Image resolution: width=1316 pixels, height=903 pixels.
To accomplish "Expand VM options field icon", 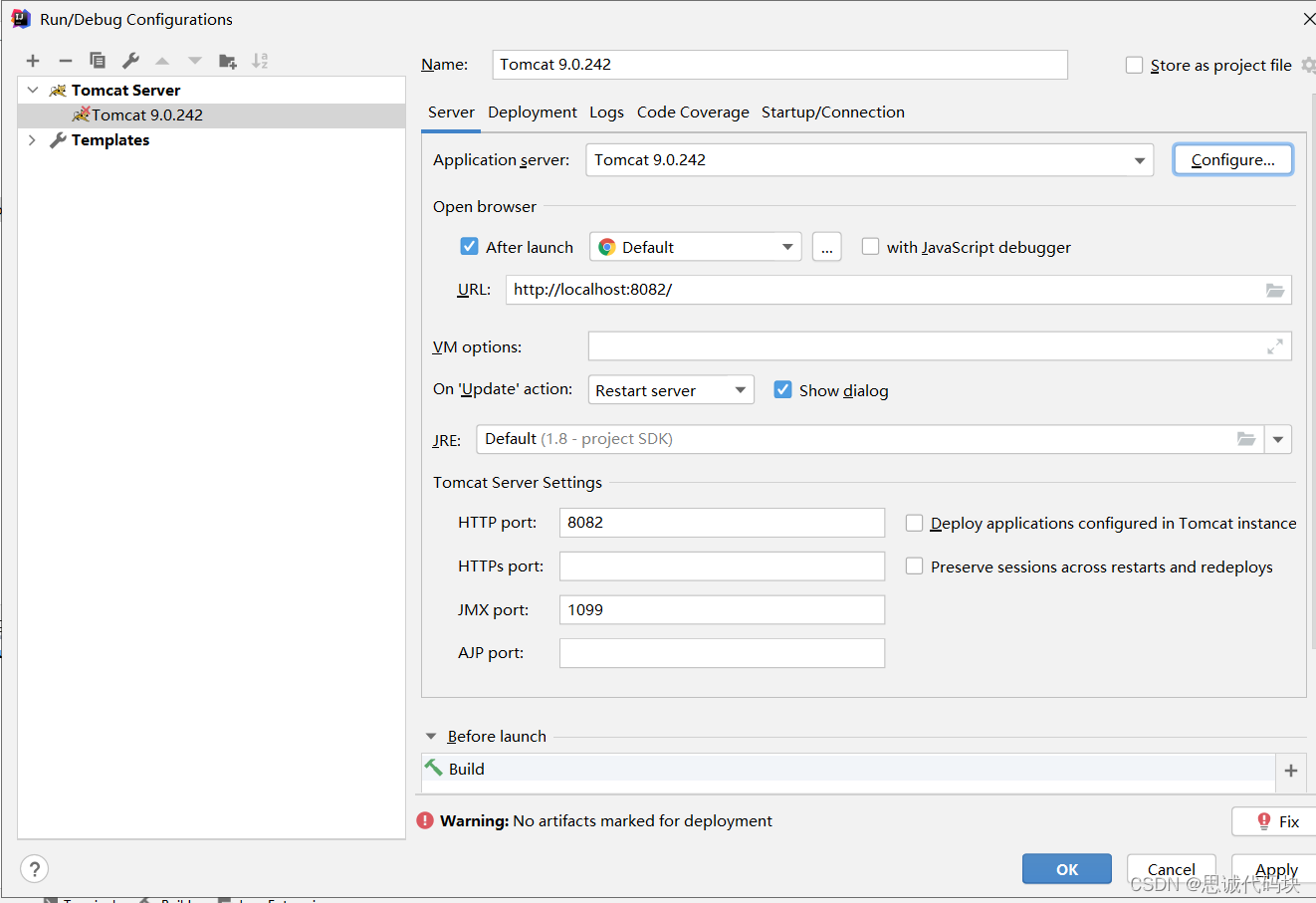I will (x=1274, y=346).
